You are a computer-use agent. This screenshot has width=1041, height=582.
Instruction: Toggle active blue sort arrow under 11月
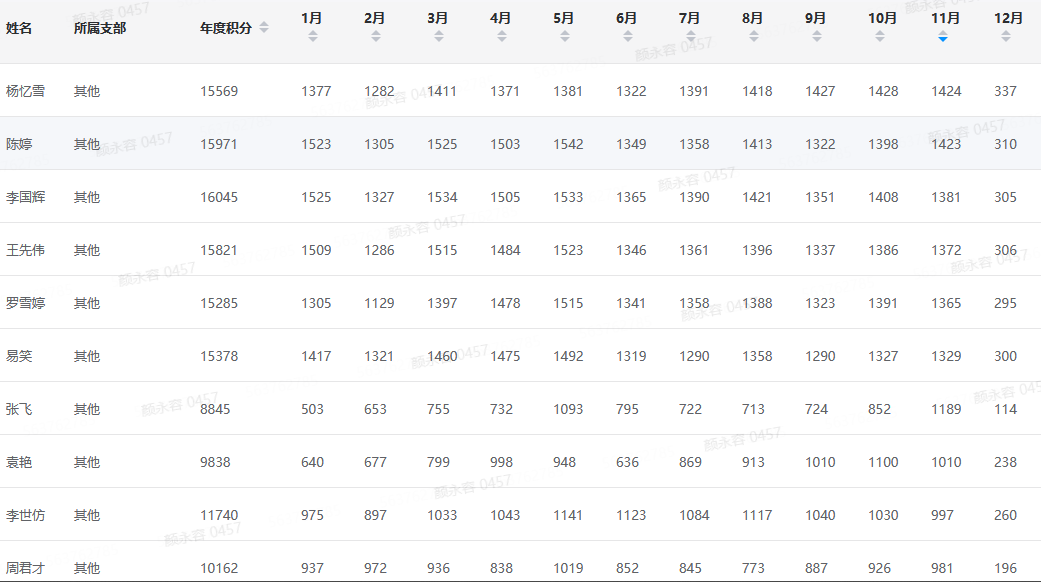[x=943, y=37]
